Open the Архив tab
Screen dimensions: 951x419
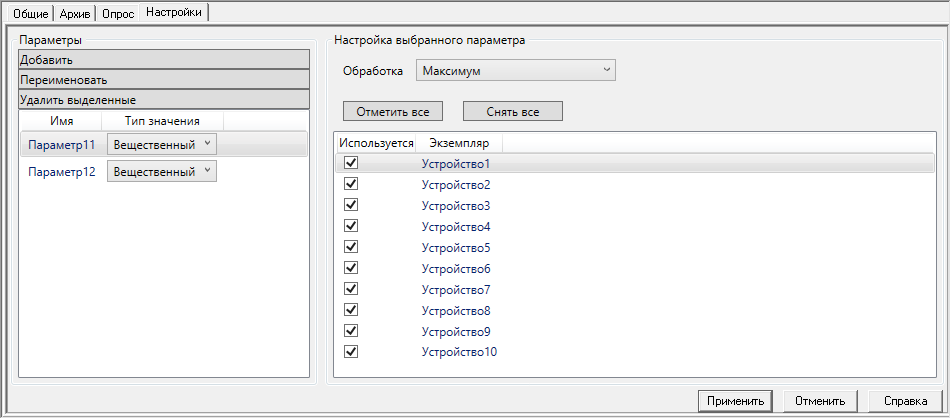[75, 14]
